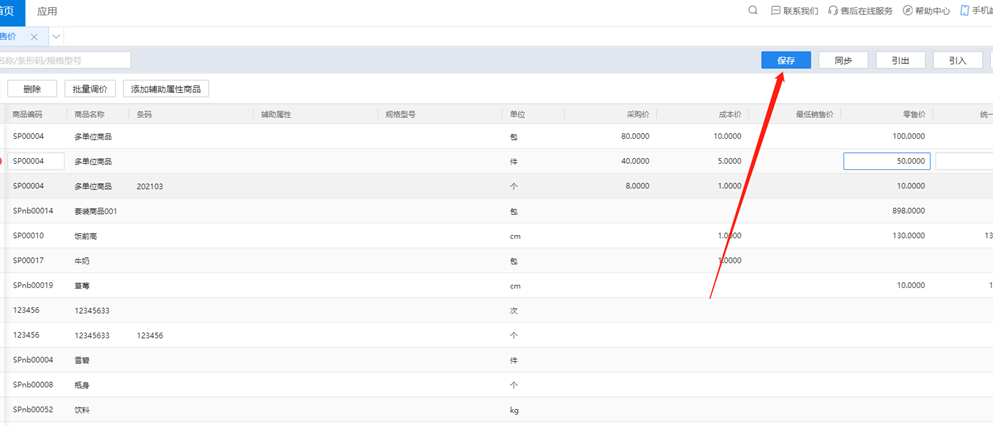Focus the product name/barcode search field
This screenshot has height=426, width=993.
(65, 60)
